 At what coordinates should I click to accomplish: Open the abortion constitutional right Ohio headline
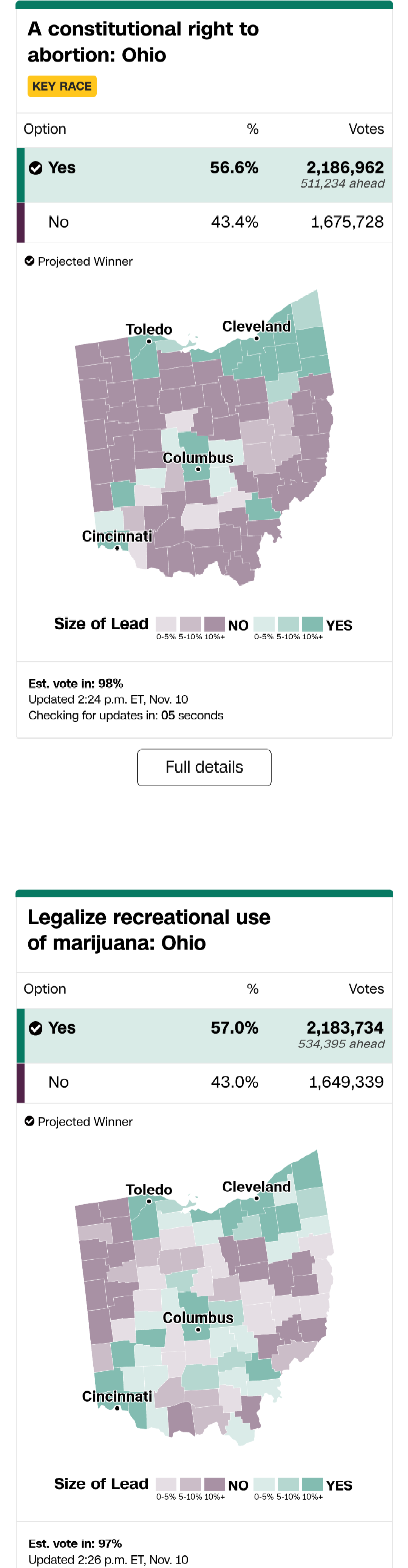[143, 42]
